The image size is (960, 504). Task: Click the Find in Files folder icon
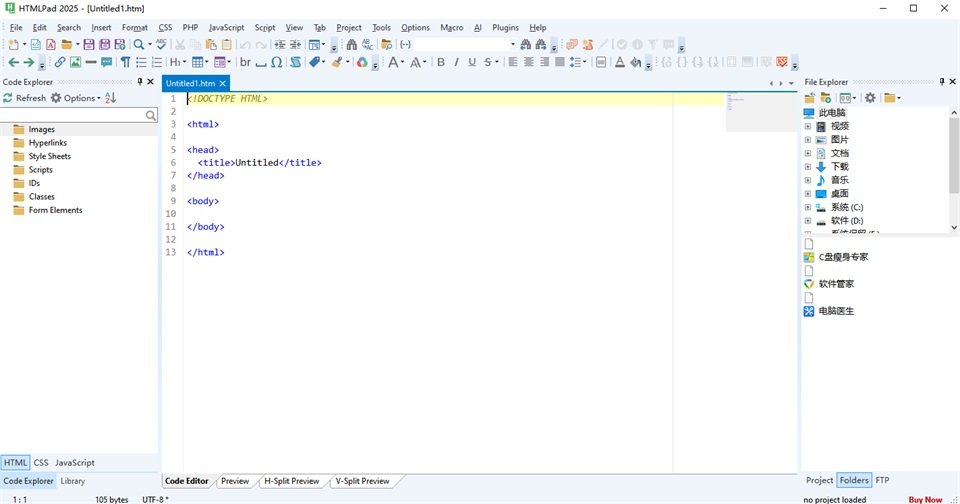click(x=386, y=45)
